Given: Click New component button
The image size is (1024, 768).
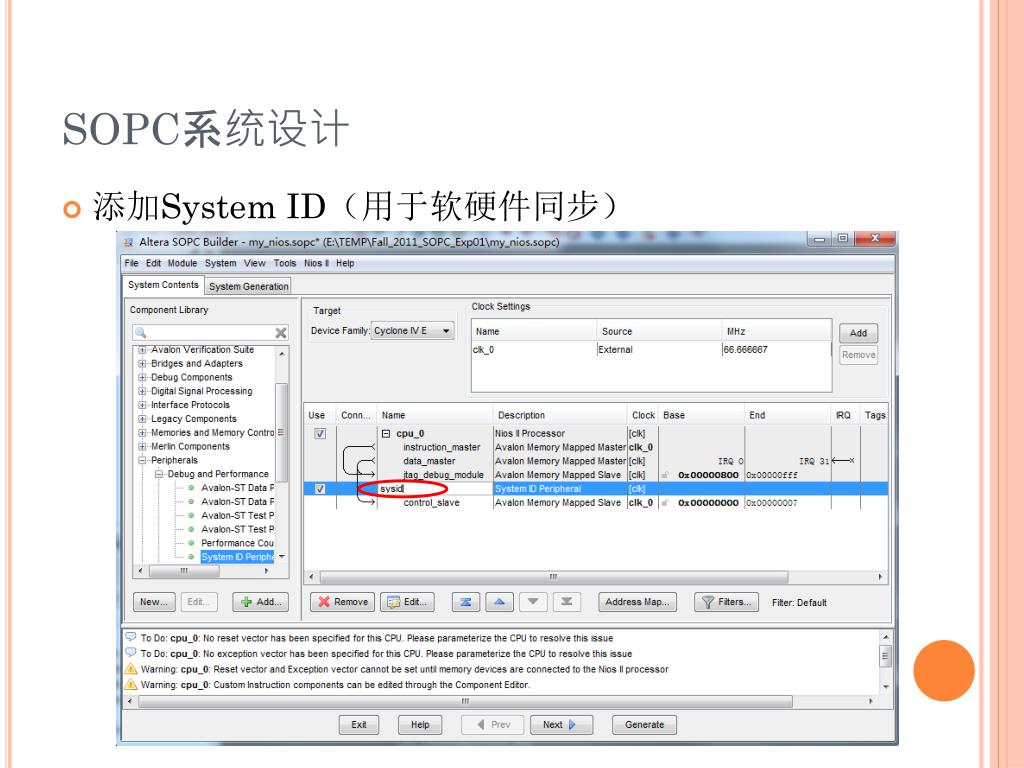Looking at the screenshot, I should (x=153, y=602).
